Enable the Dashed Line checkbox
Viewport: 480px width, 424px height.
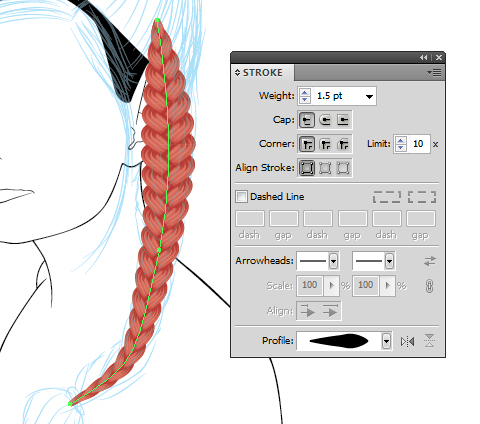pyautogui.click(x=241, y=197)
